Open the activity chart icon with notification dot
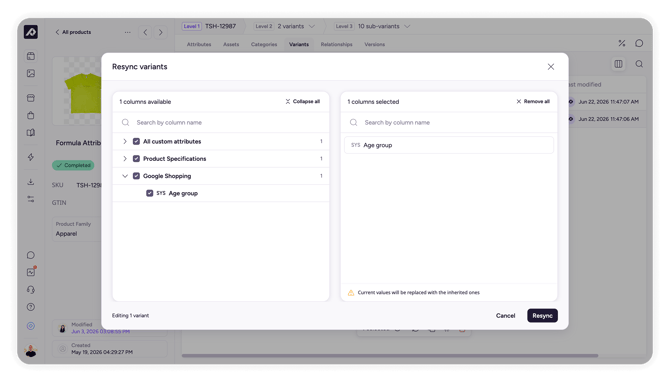Image resolution: width=670 pixels, height=382 pixels. tap(31, 272)
